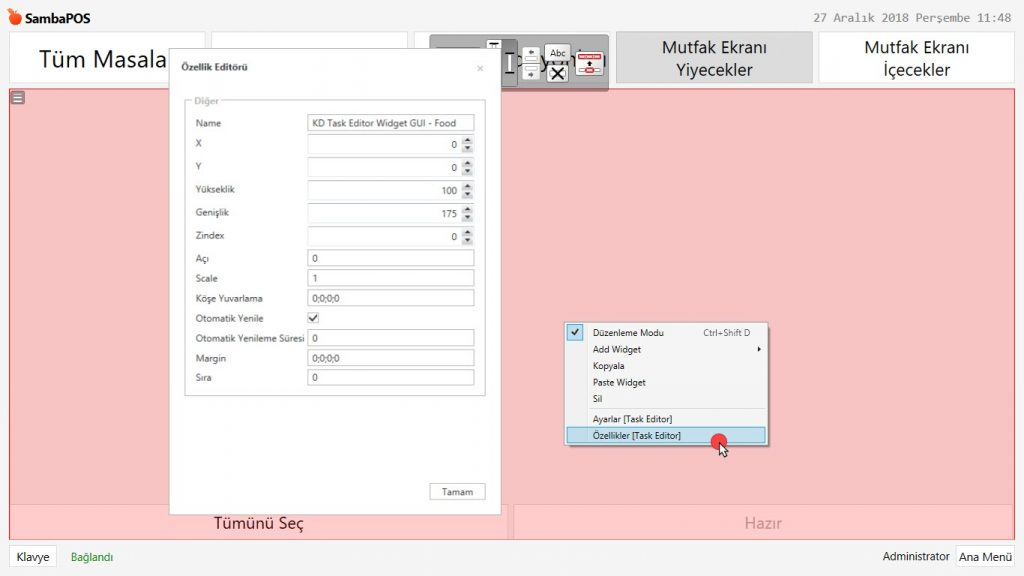Uncheck the Otomatik Yenile checkbox
The width and height of the screenshot is (1024, 576).
313,318
